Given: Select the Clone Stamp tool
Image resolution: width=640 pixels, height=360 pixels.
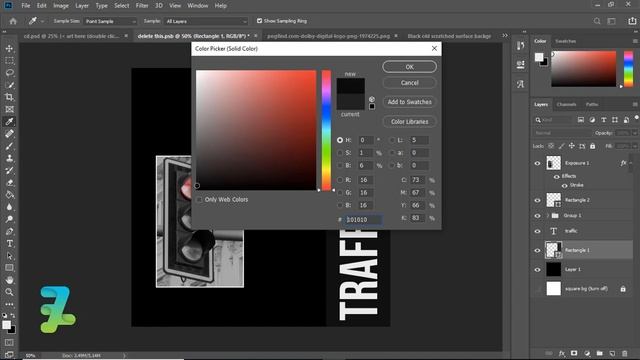Looking at the screenshot, I should (x=9, y=158).
